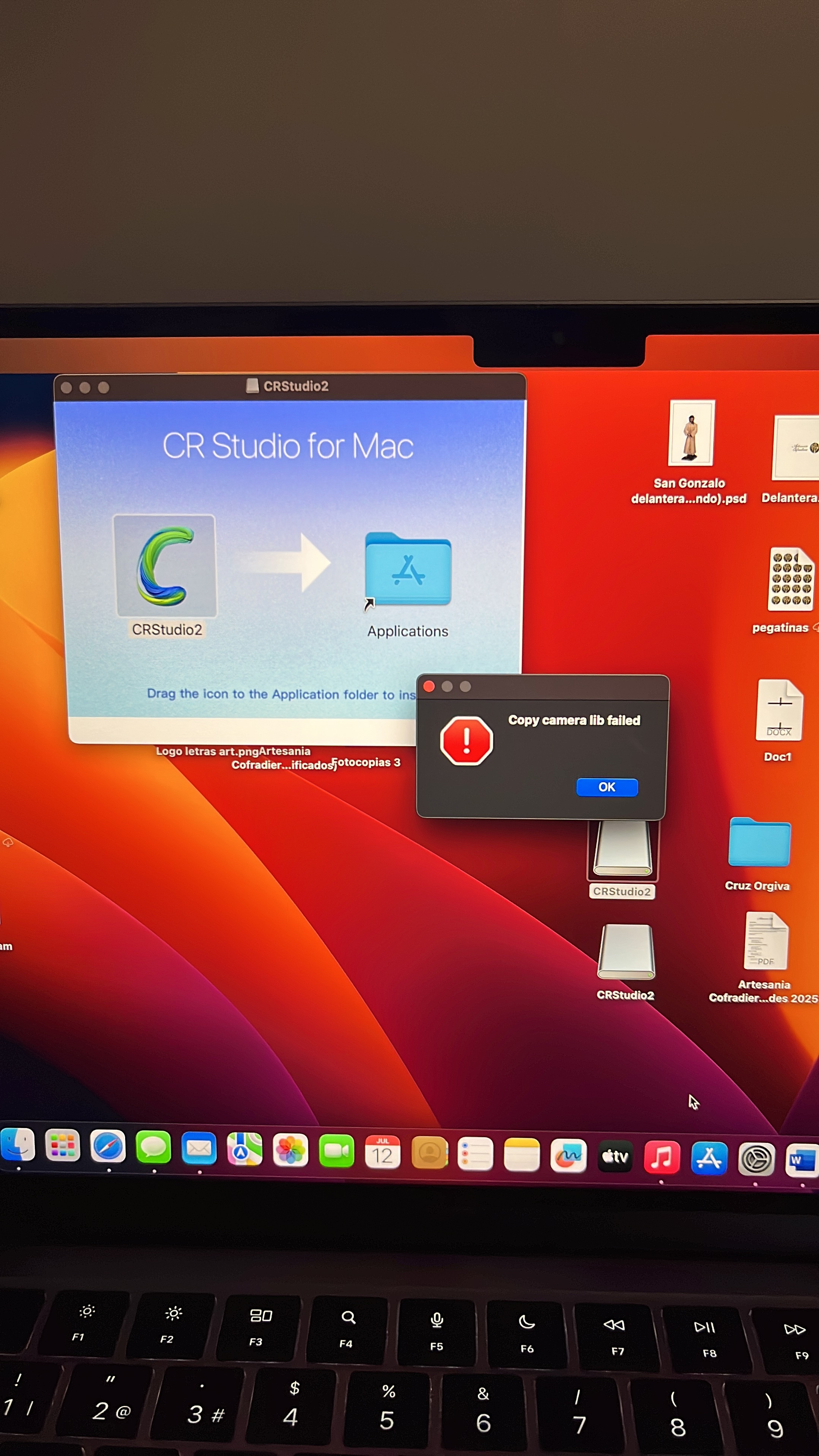The image size is (819, 1456).
Task: Open App Store from the Dock
Action: pos(709,1158)
